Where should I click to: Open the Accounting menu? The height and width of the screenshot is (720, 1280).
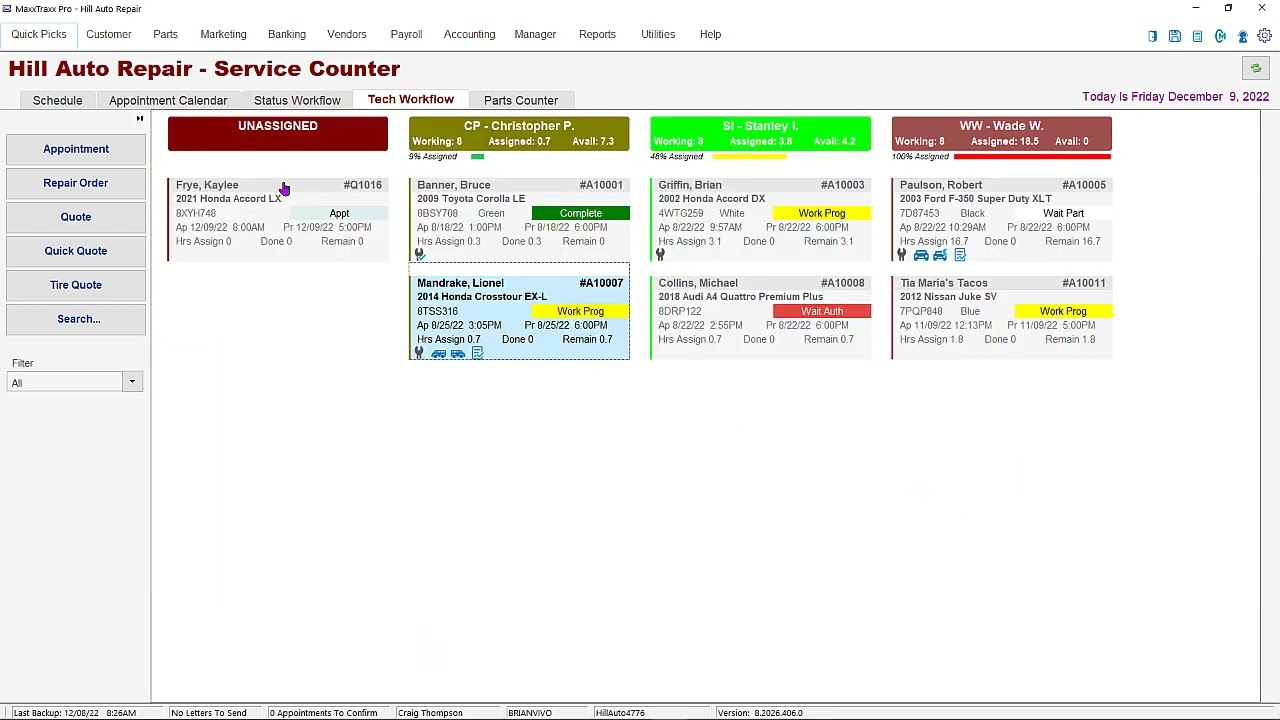469,34
